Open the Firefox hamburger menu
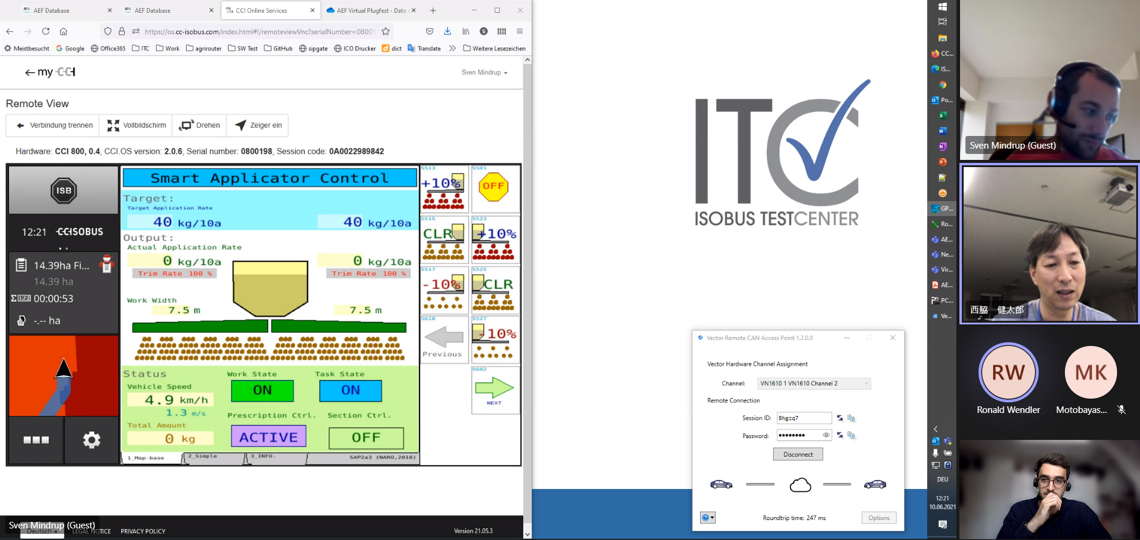The width and height of the screenshot is (1140, 540). tap(520, 31)
